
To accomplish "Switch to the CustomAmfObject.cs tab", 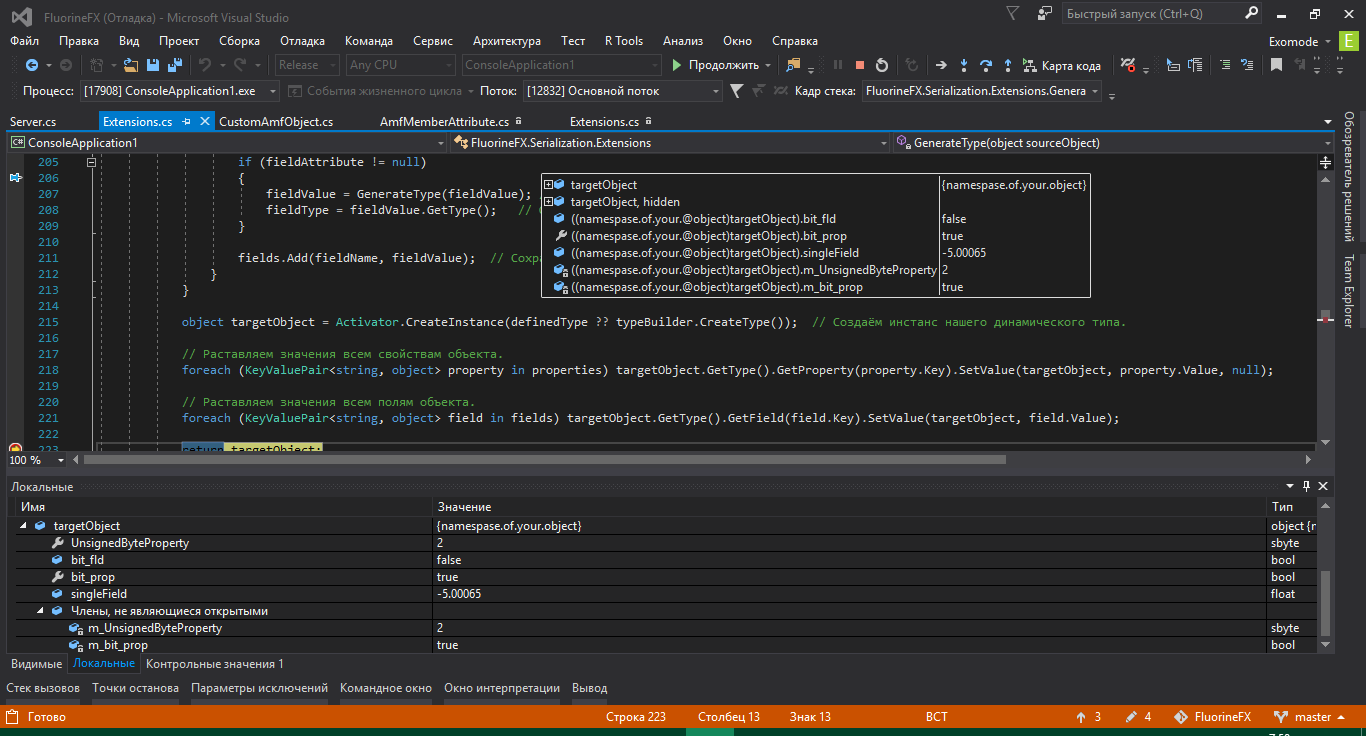I will coord(276,122).
